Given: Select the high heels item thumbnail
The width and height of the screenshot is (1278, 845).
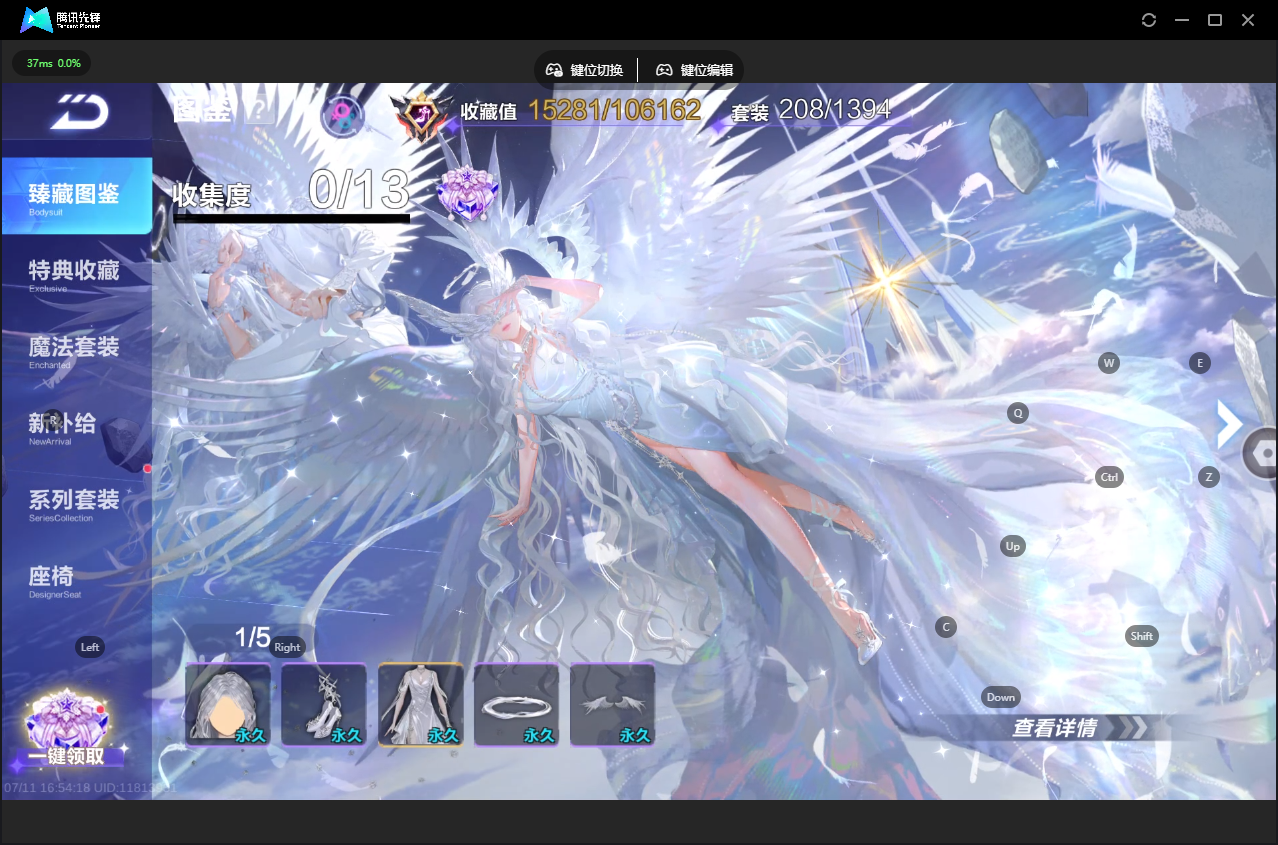Looking at the screenshot, I should (x=323, y=704).
